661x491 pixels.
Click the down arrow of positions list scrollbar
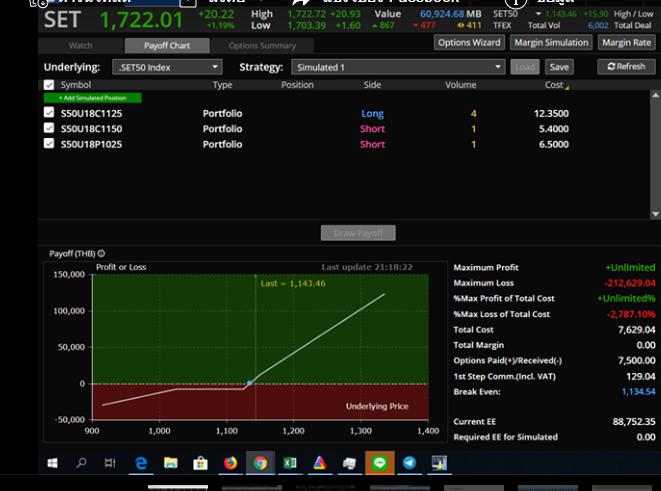[656, 214]
